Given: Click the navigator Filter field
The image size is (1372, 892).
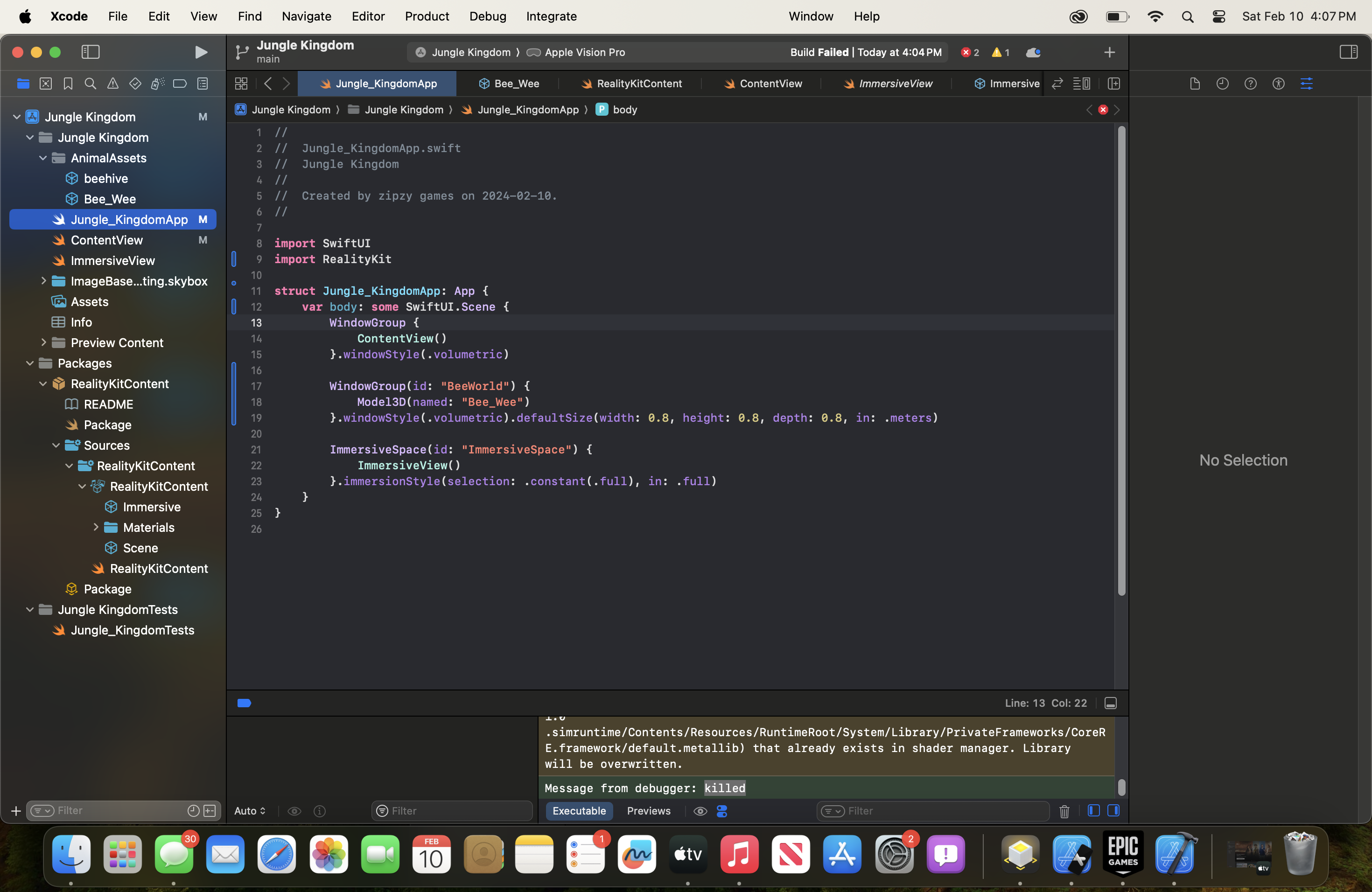Looking at the screenshot, I should coord(115,811).
